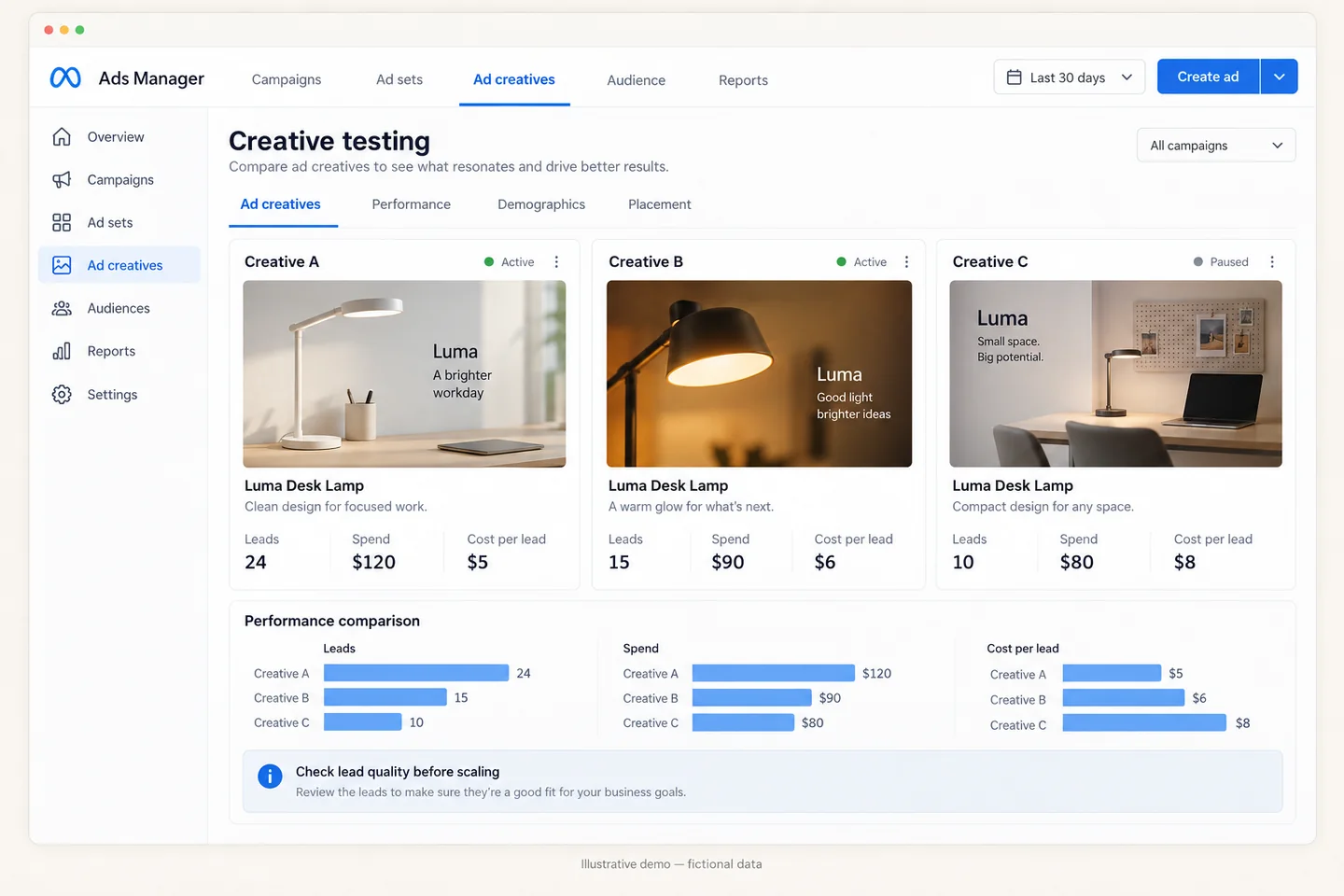Click the Paused status of Creative C
This screenshot has width=1344, height=896.
[1221, 262]
